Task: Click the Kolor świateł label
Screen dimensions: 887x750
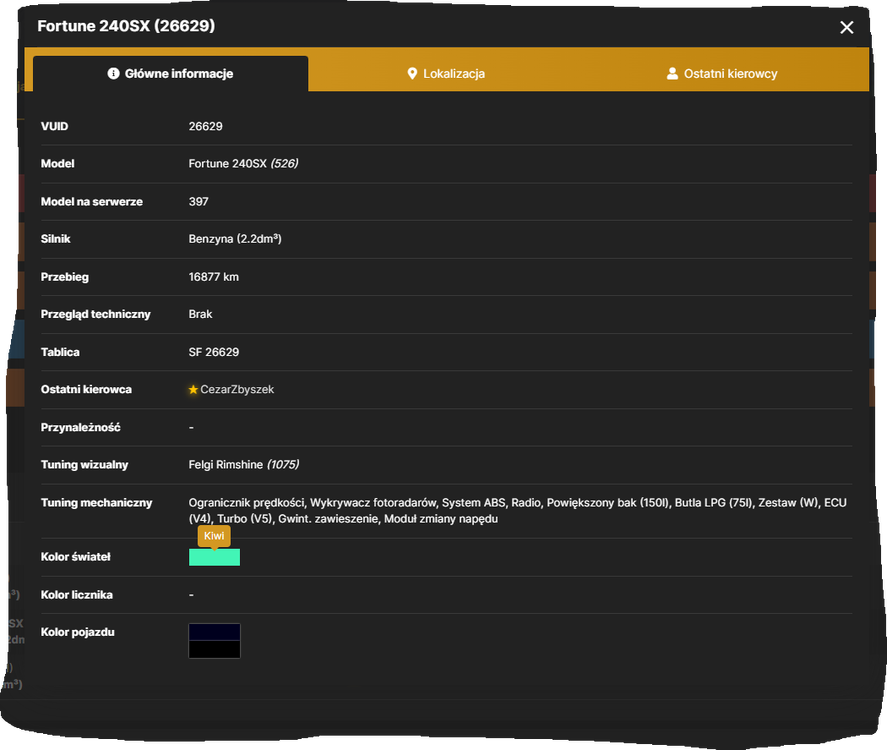Action: [75, 557]
